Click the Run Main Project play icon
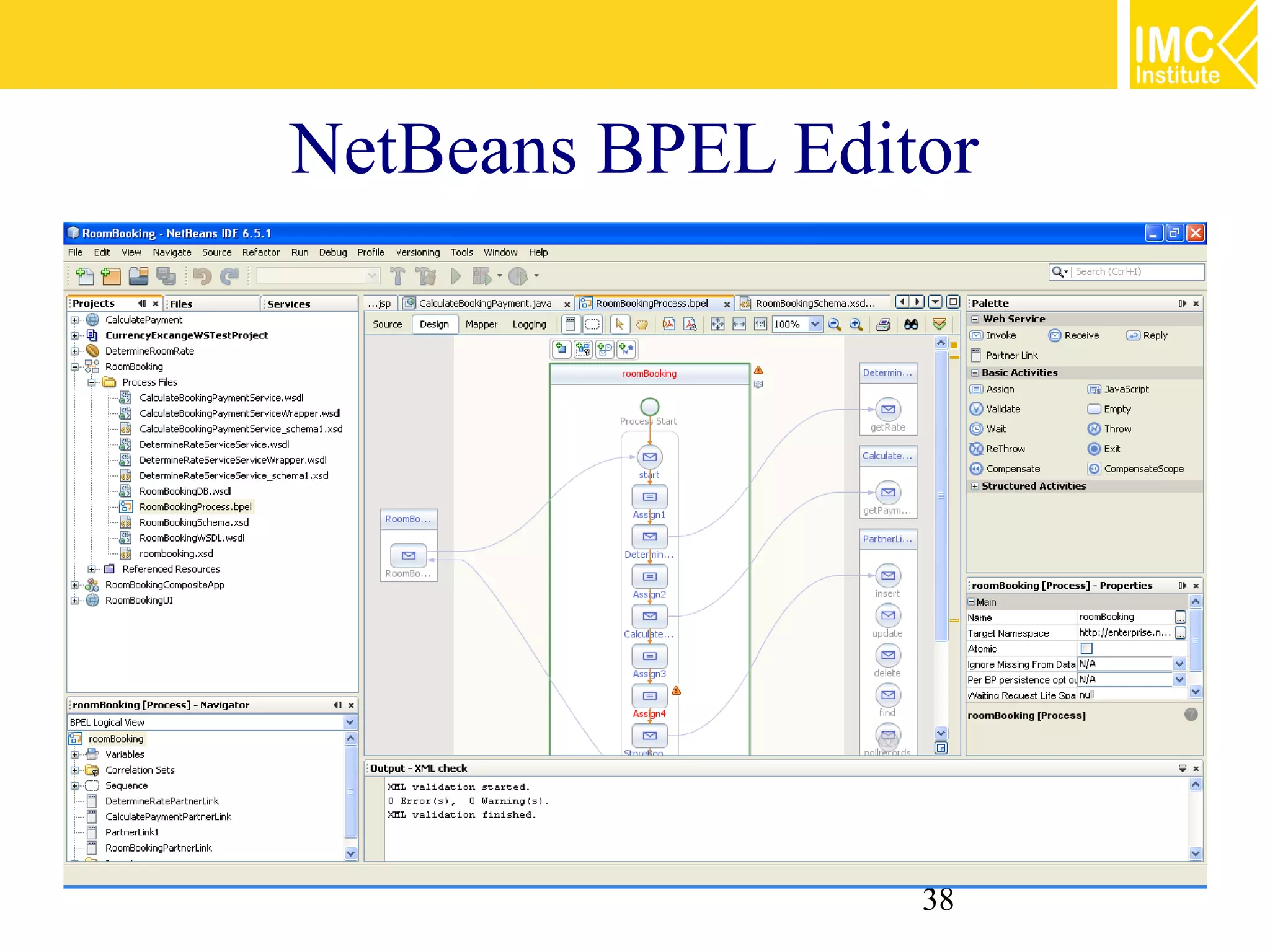Image resolution: width=1270 pixels, height=952 pixels. (456, 276)
